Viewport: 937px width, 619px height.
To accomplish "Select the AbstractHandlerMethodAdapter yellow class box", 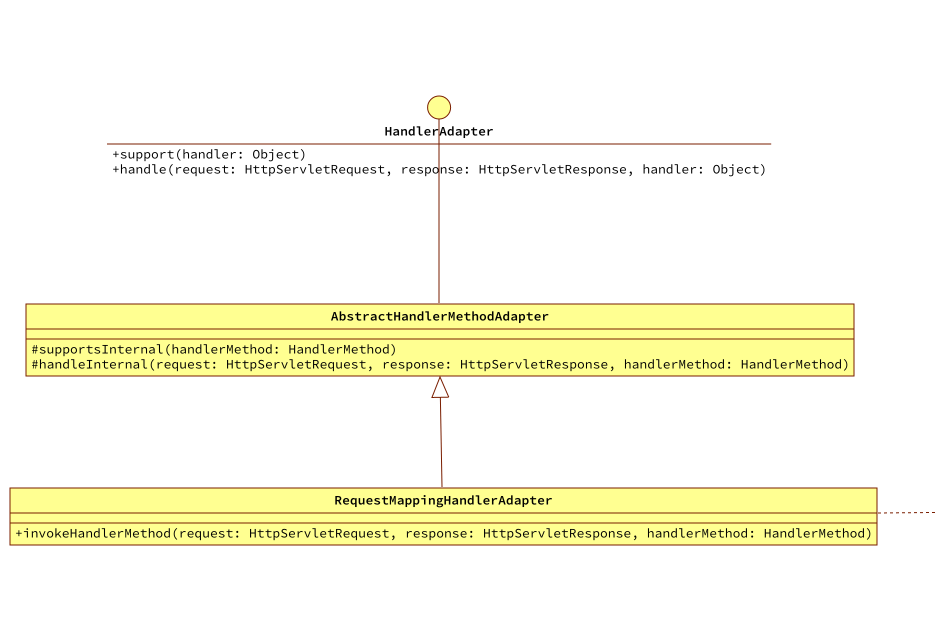I will (x=439, y=340).
